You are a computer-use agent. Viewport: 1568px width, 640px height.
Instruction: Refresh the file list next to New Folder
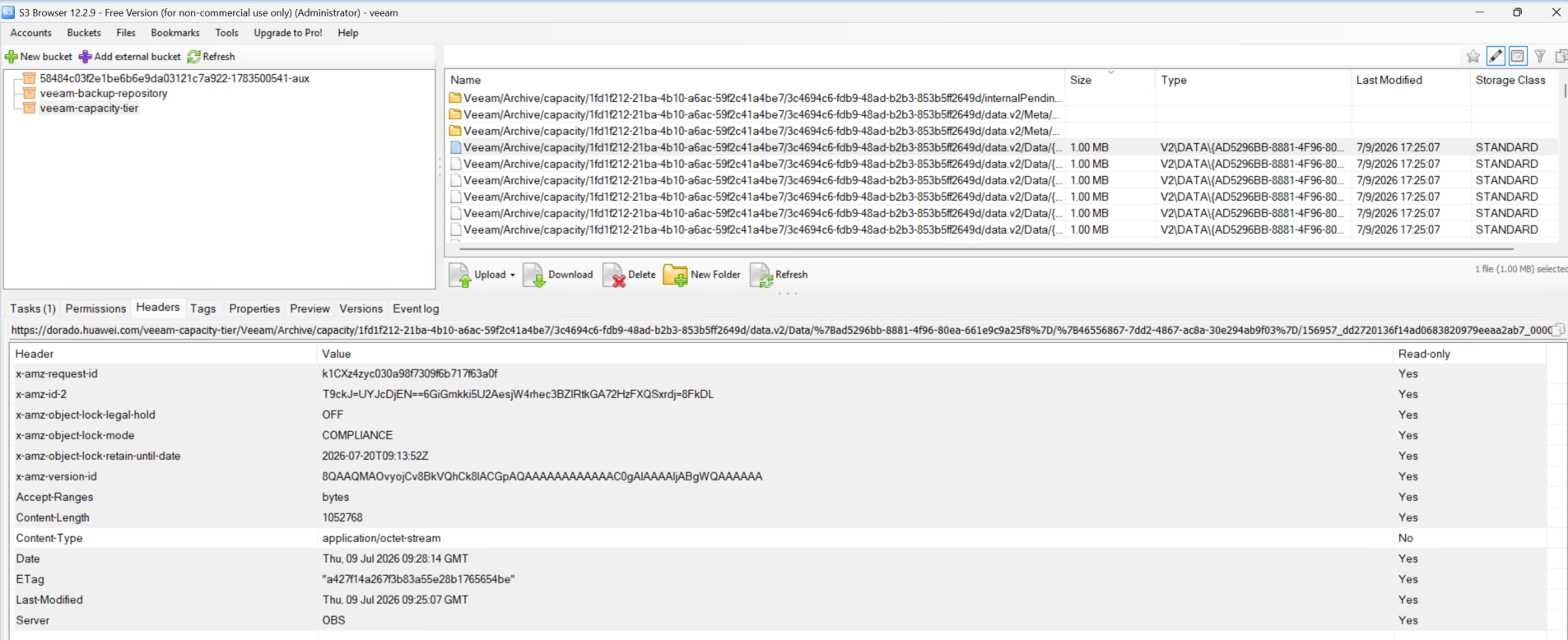click(779, 275)
